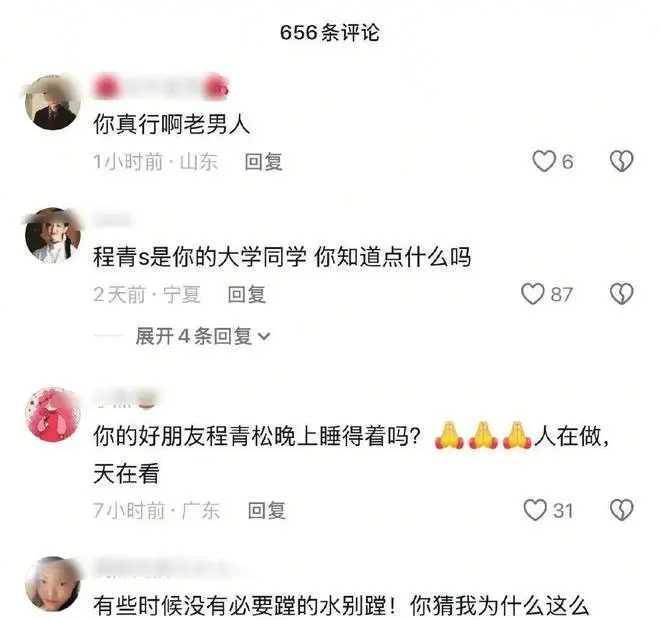Like the comment 你真行啊老男人
The height and width of the screenshot is (620, 660).
click(544, 161)
